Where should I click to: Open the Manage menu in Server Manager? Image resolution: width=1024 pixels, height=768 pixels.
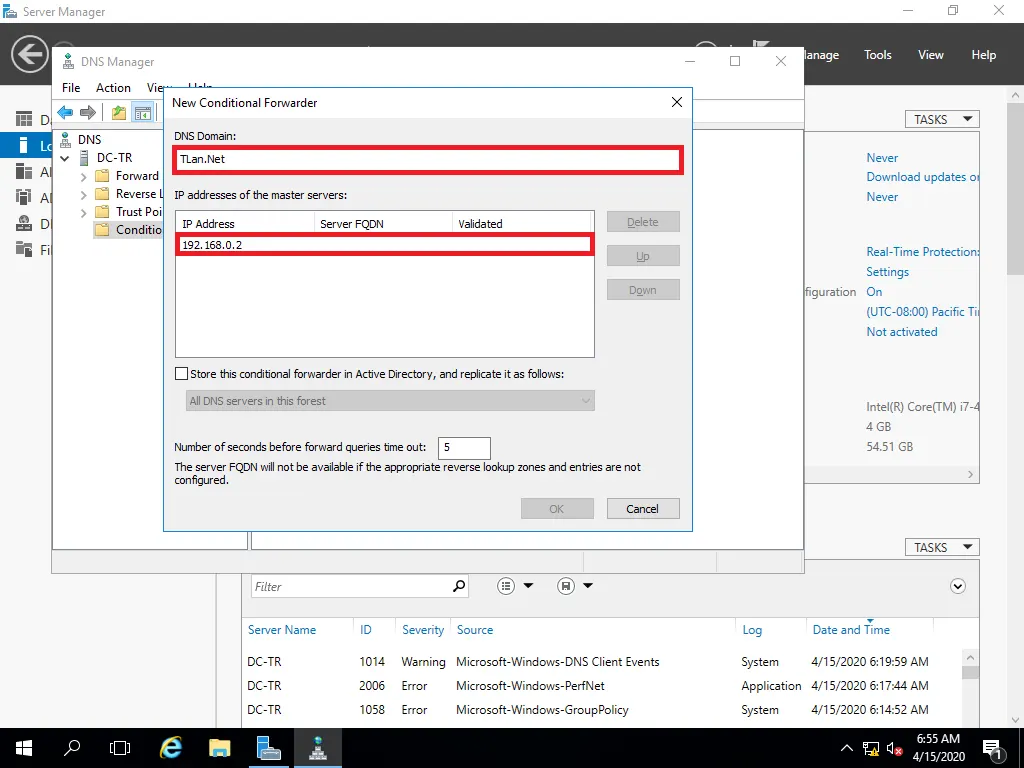822,55
